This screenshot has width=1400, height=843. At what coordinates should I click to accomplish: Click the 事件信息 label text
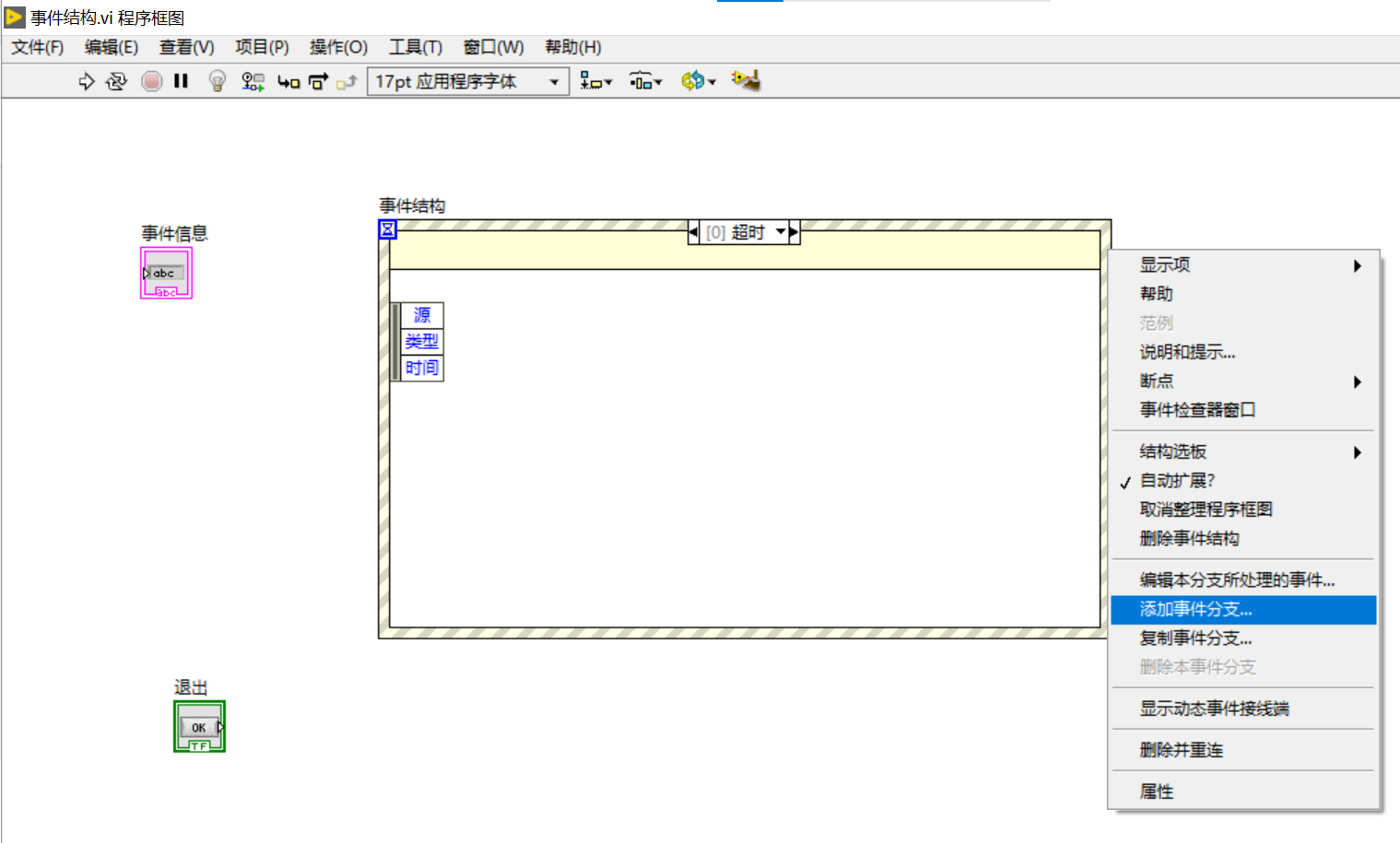pyautogui.click(x=174, y=233)
